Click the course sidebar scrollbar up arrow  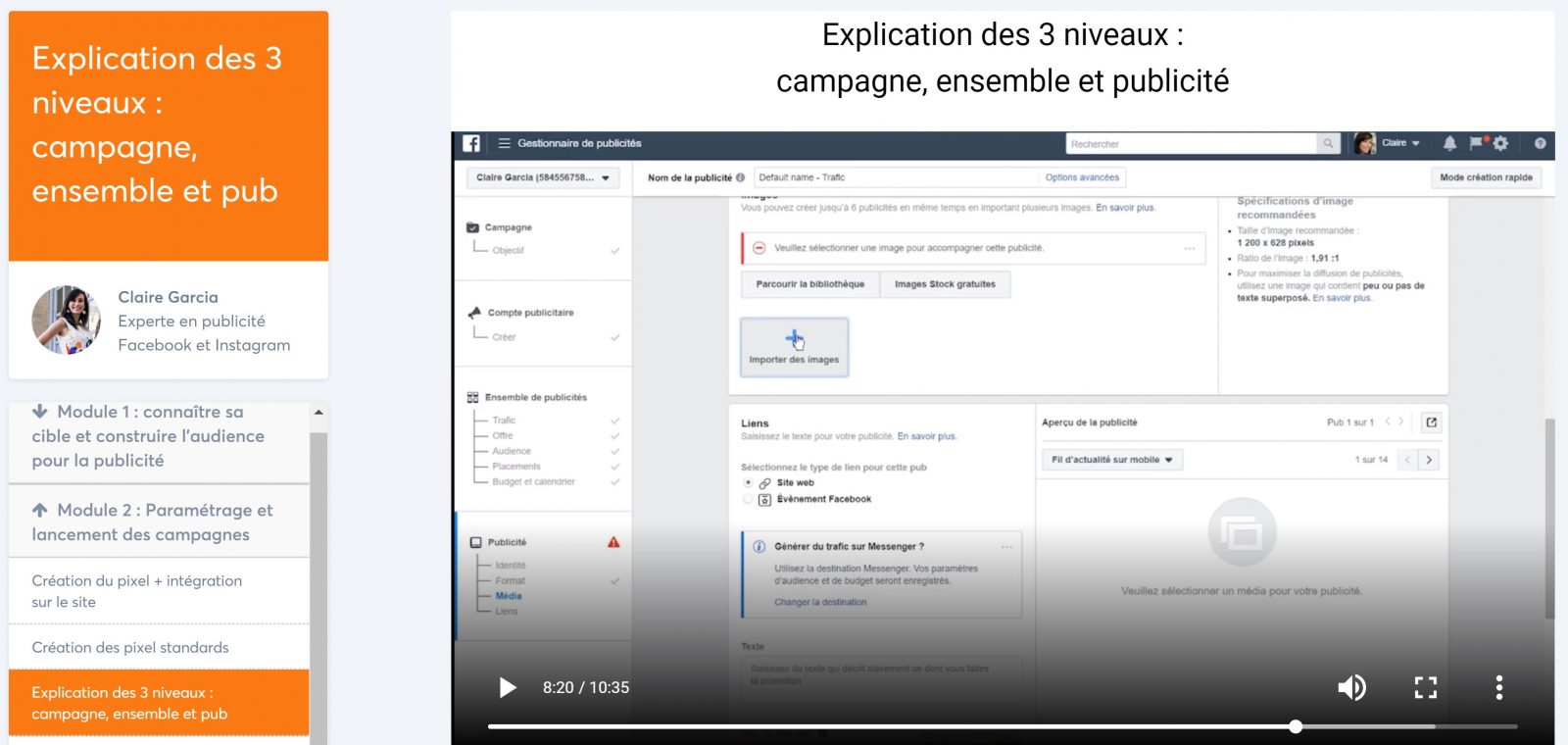click(318, 413)
